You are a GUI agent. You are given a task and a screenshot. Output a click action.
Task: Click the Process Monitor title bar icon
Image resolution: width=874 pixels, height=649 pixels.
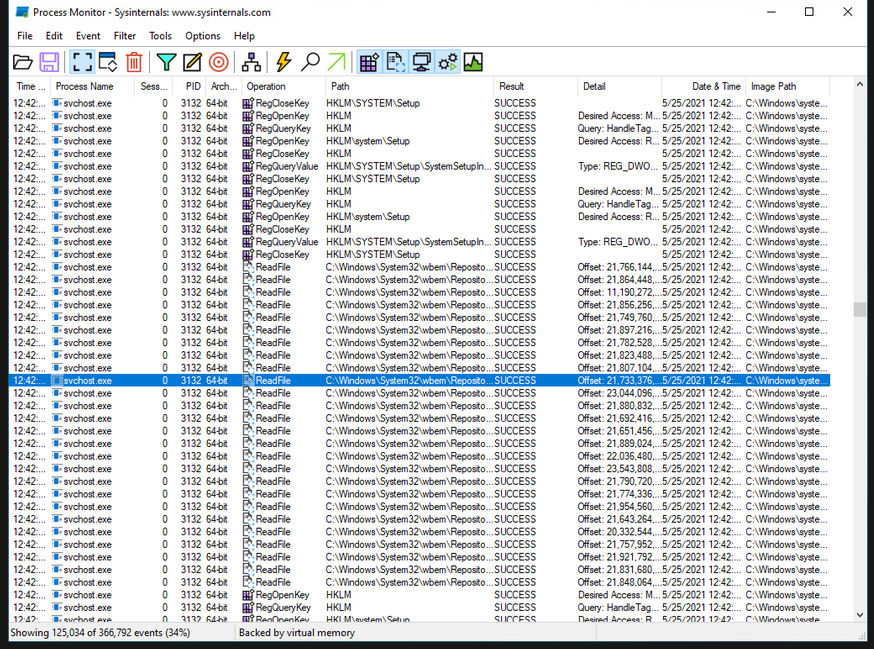(x=22, y=12)
